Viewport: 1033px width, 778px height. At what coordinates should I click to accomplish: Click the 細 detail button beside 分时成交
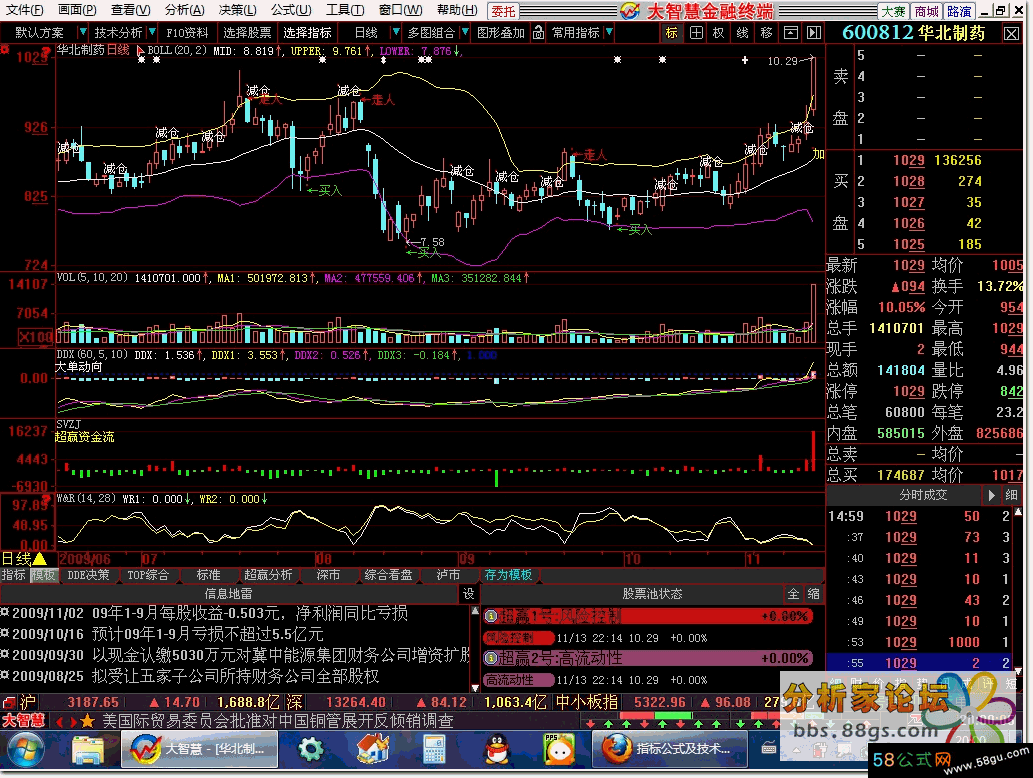point(1012,495)
